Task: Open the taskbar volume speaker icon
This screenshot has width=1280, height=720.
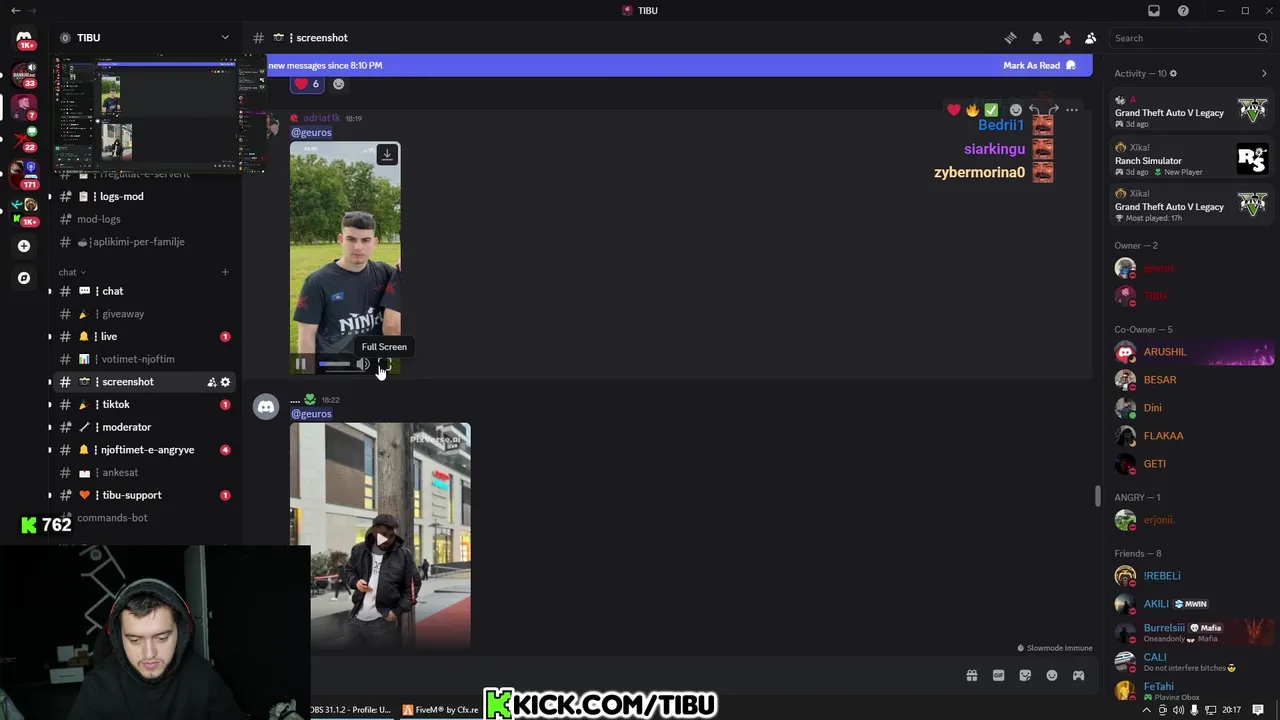Action: (x=1178, y=710)
